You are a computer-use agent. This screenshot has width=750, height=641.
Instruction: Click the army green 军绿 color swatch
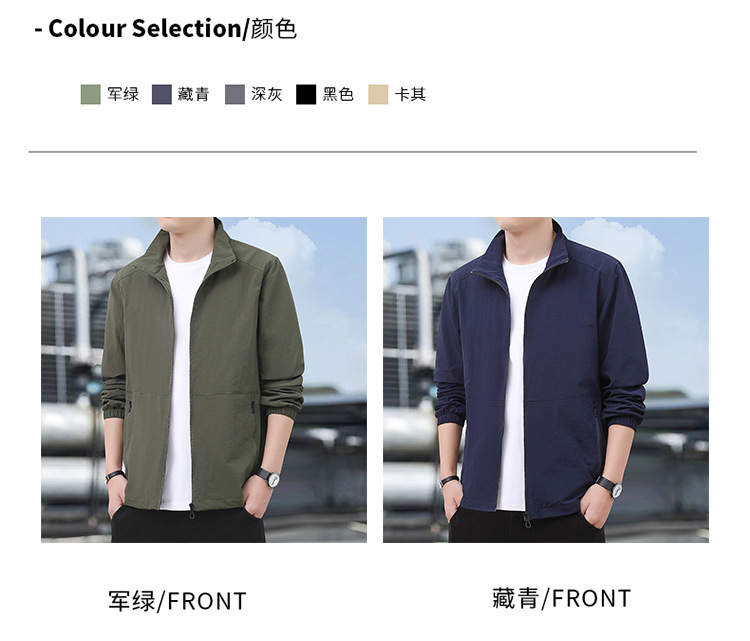(x=90, y=94)
